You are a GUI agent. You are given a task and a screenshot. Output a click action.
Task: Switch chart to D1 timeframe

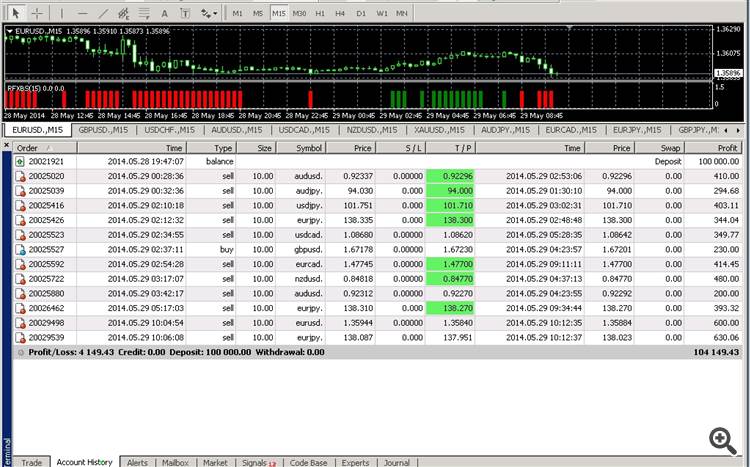tap(361, 13)
